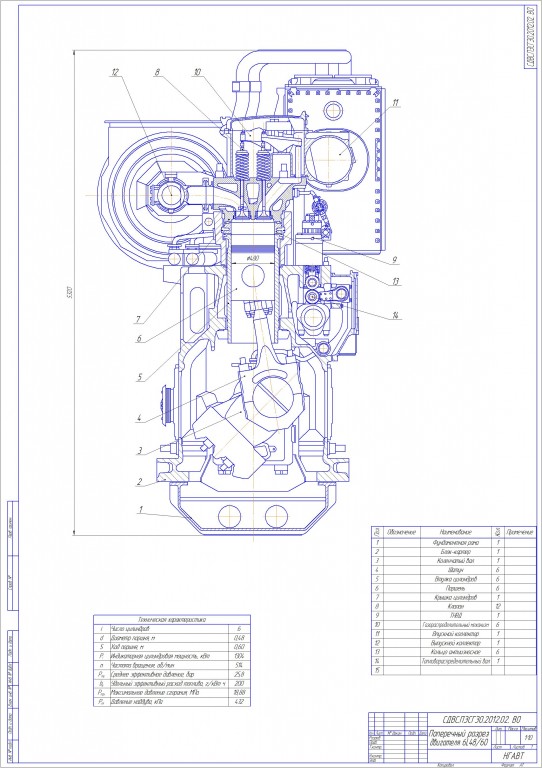Click value '18,68' in characteristics table
This screenshot has height=768, width=542.
tap(239, 693)
